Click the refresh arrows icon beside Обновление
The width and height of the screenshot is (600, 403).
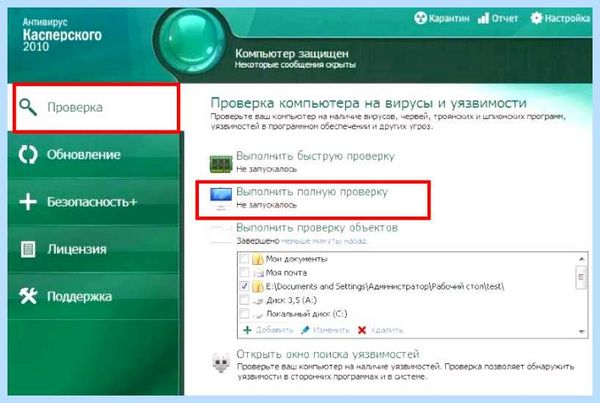pos(28,155)
